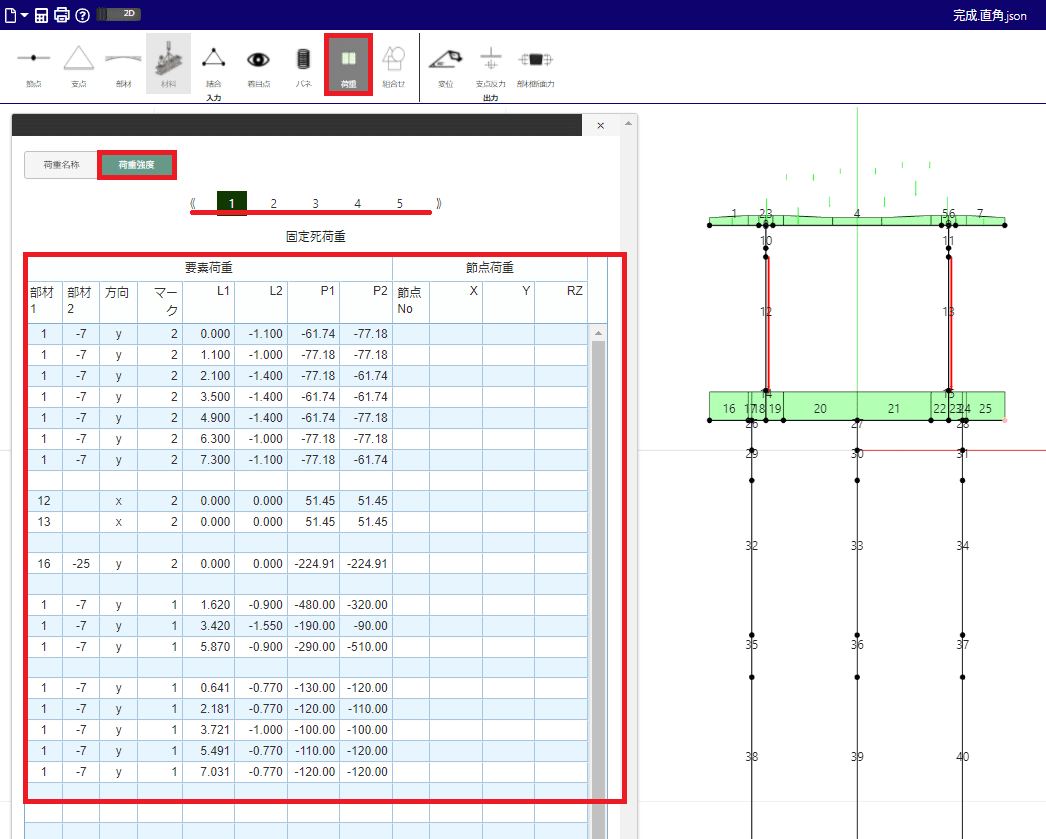Open the new file menu icon
The height and width of the screenshot is (839, 1046).
coord(11,15)
